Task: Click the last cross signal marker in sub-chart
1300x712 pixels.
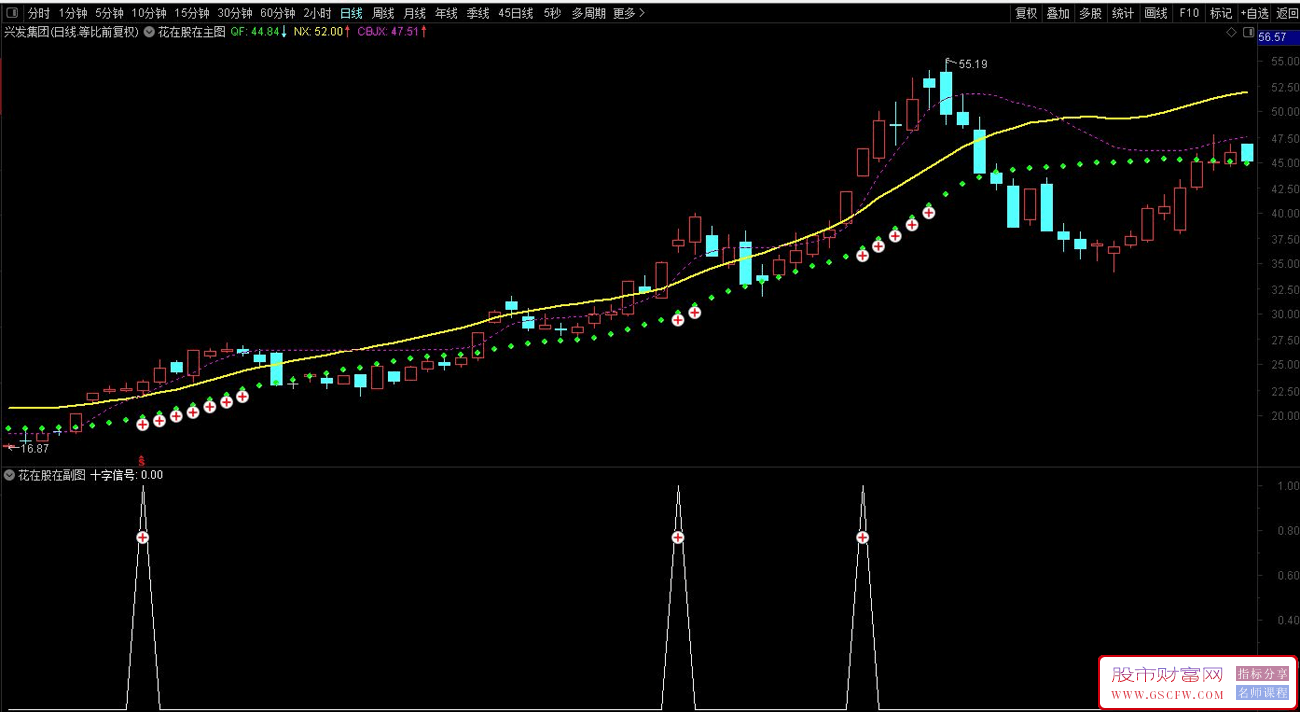Action: pos(862,538)
